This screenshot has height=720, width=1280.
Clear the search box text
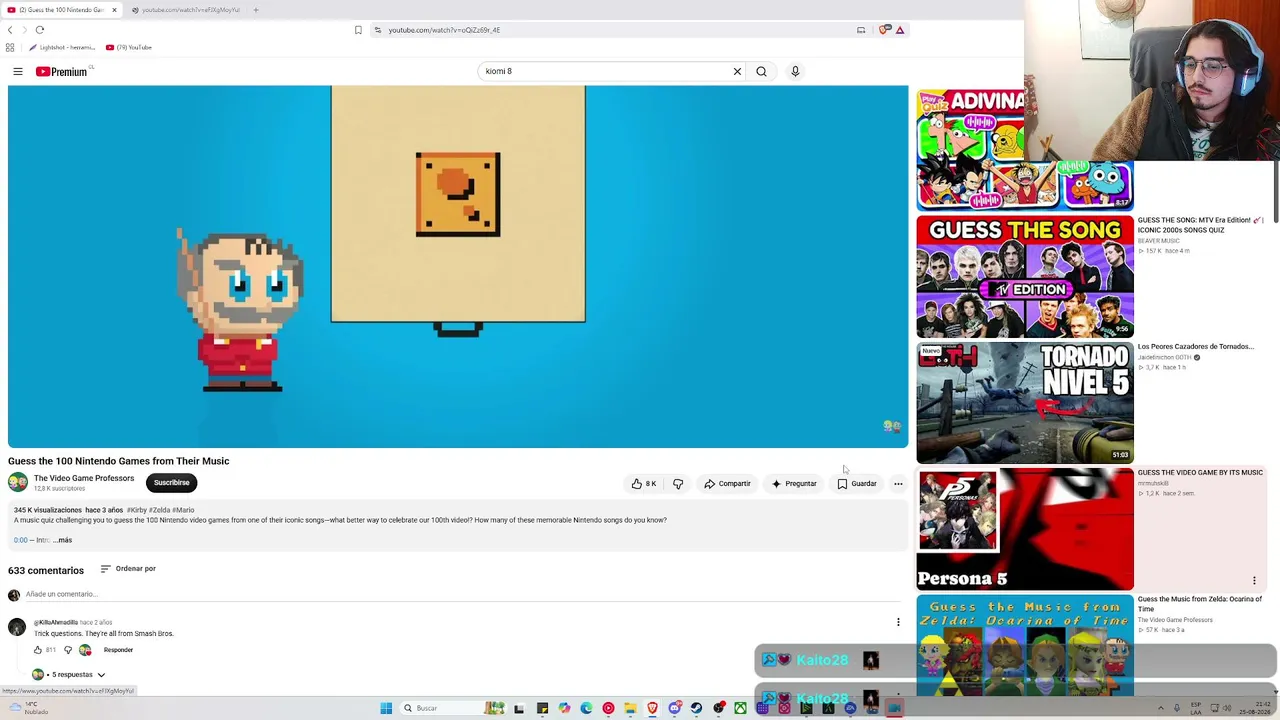pyautogui.click(x=737, y=71)
